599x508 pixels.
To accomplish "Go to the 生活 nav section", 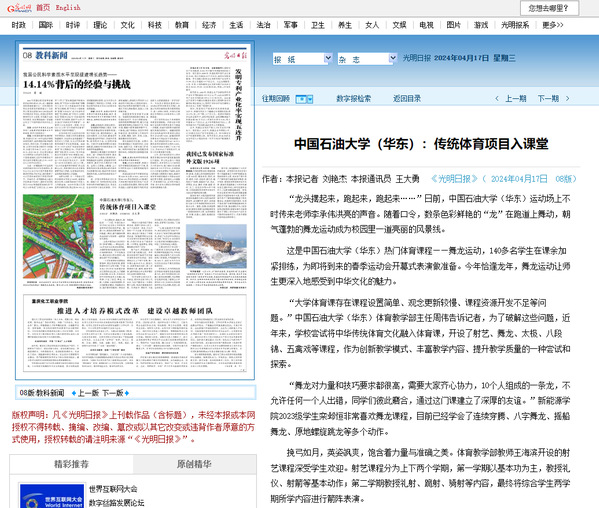I will click(236, 25).
